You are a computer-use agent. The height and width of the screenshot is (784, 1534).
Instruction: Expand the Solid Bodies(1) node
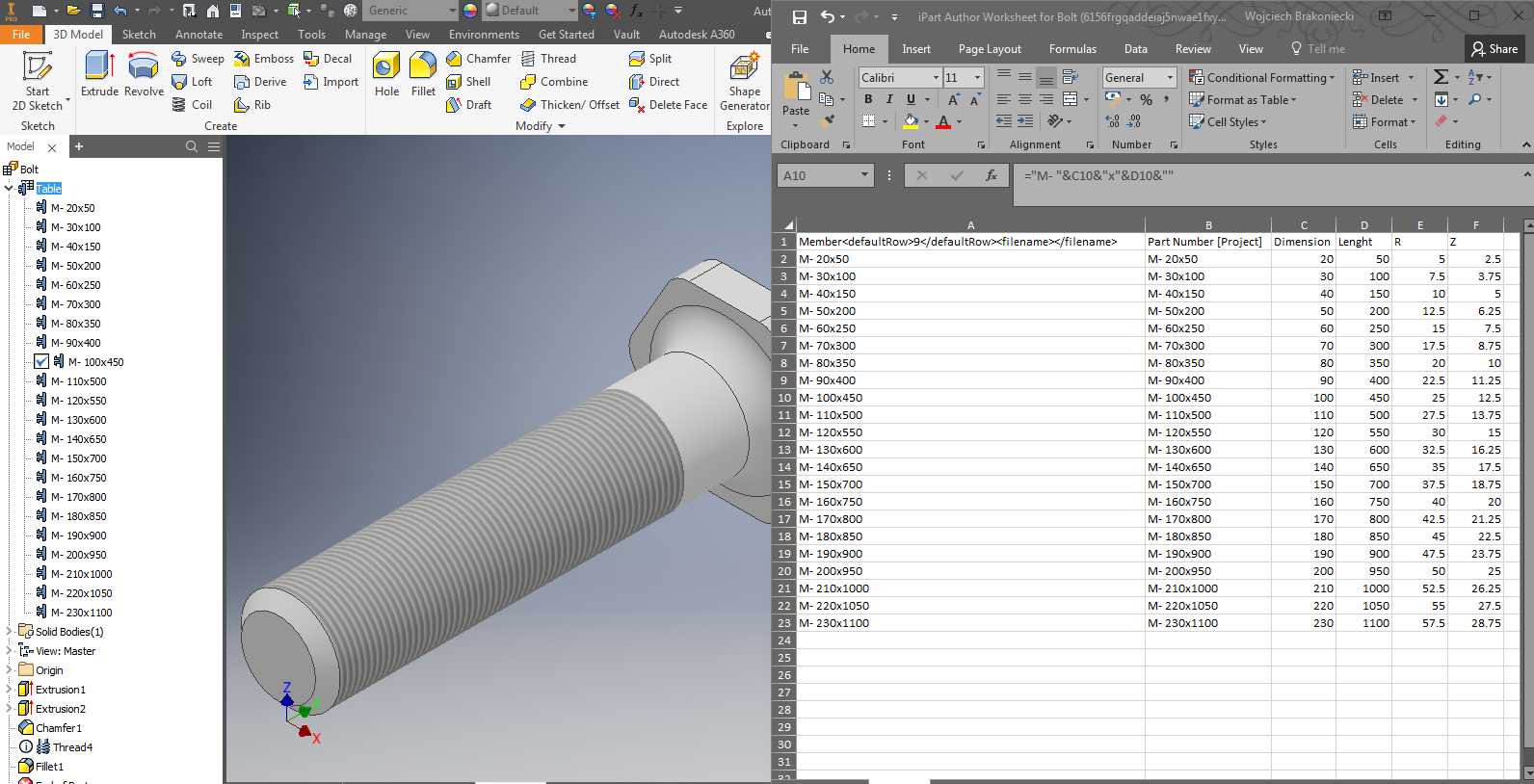pyautogui.click(x=10, y=632)
